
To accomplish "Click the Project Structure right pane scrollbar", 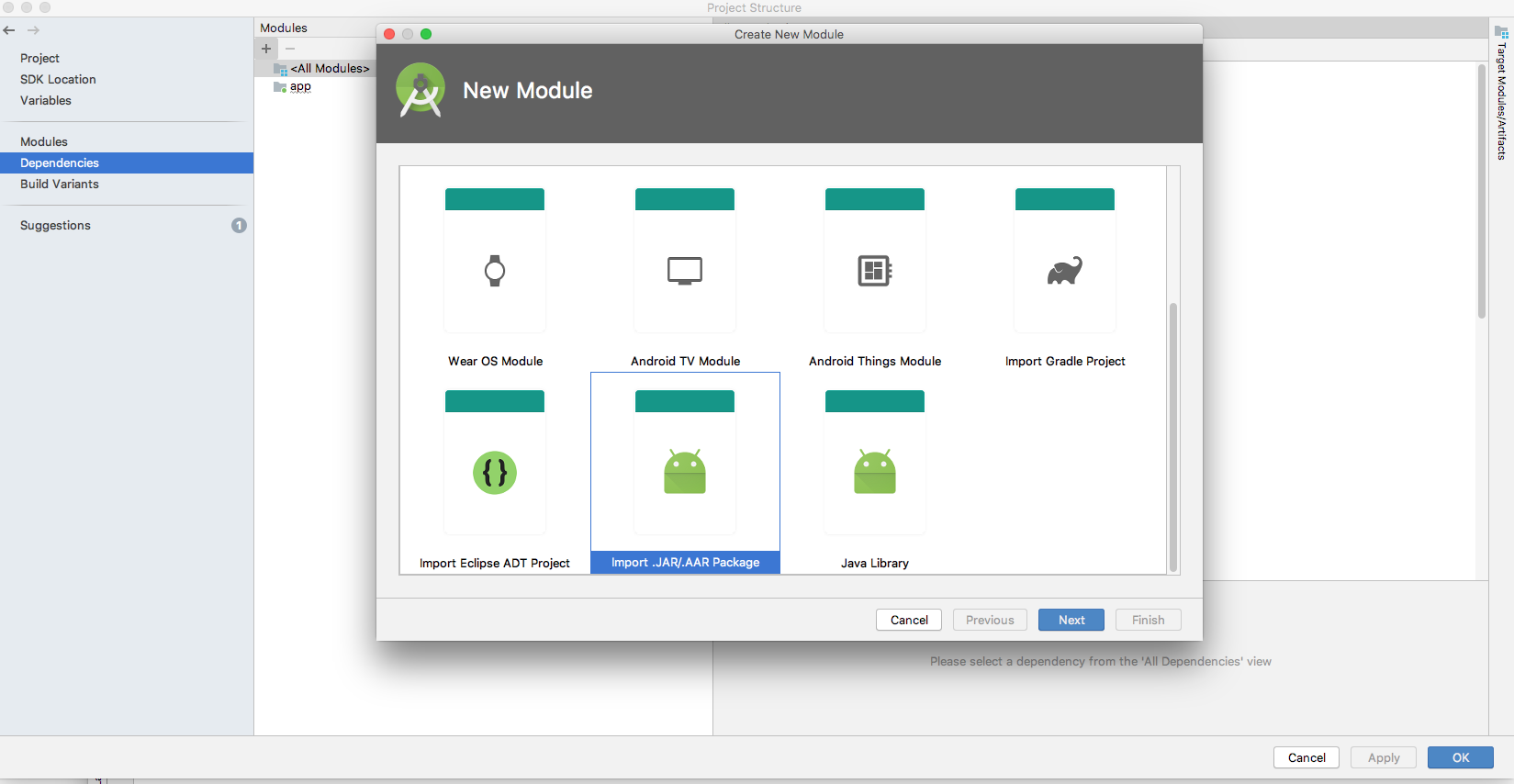I will tap(1482, 191).
